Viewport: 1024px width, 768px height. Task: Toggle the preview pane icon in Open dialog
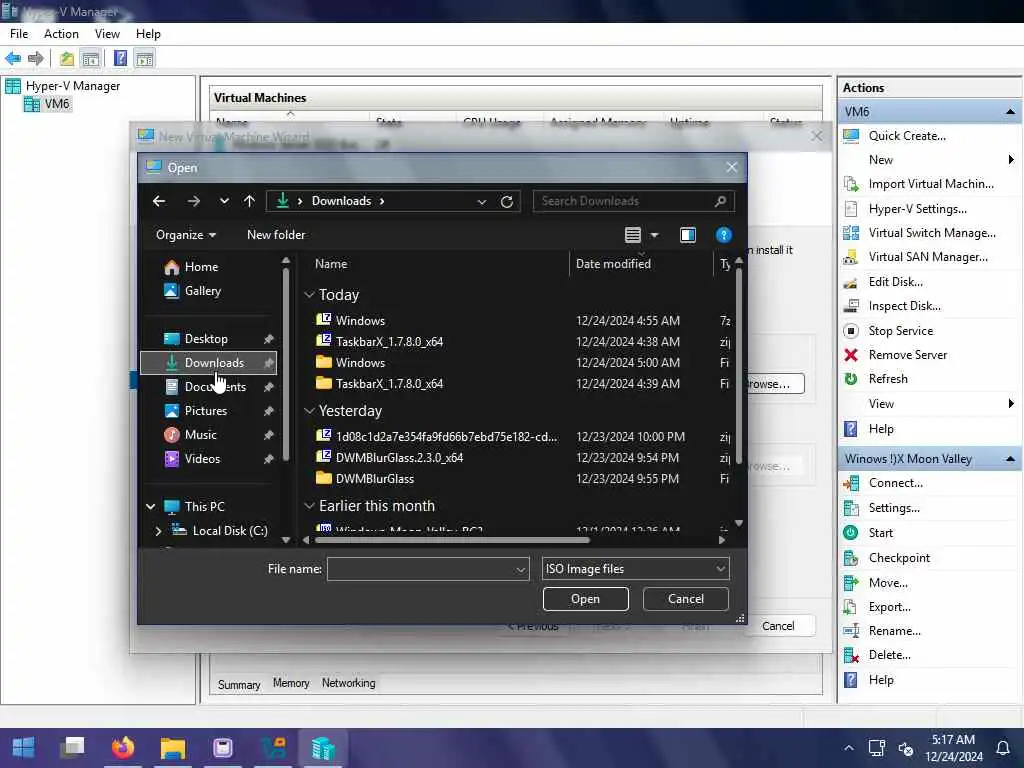coord(688,235)
